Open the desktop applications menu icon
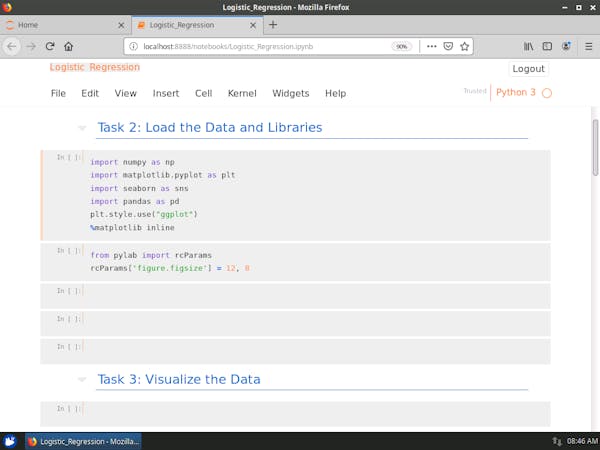The width and height of the screenshot is (600, 450). coord(10,441)
